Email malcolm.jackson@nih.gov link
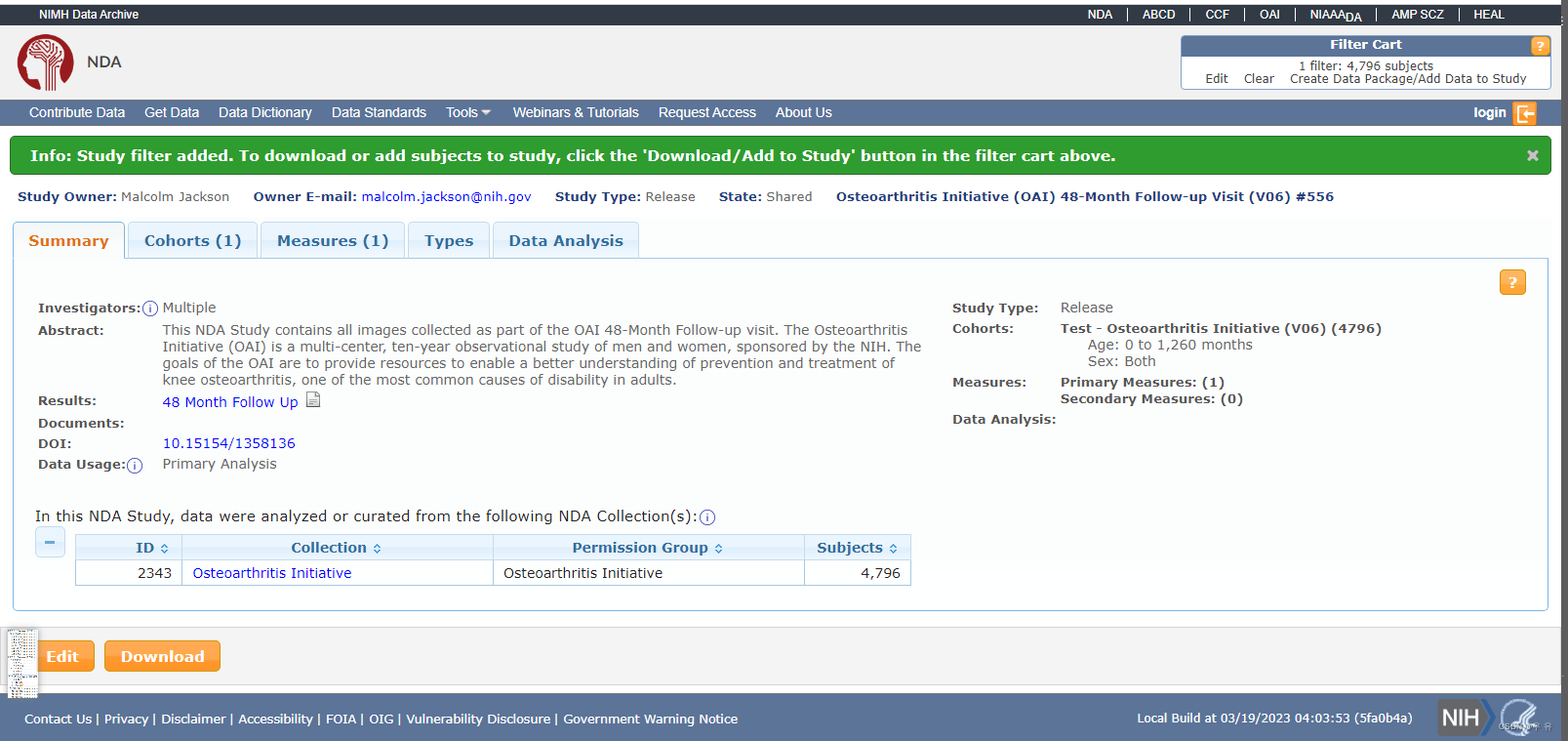The image size is (1568, 741). pos(446,196)
